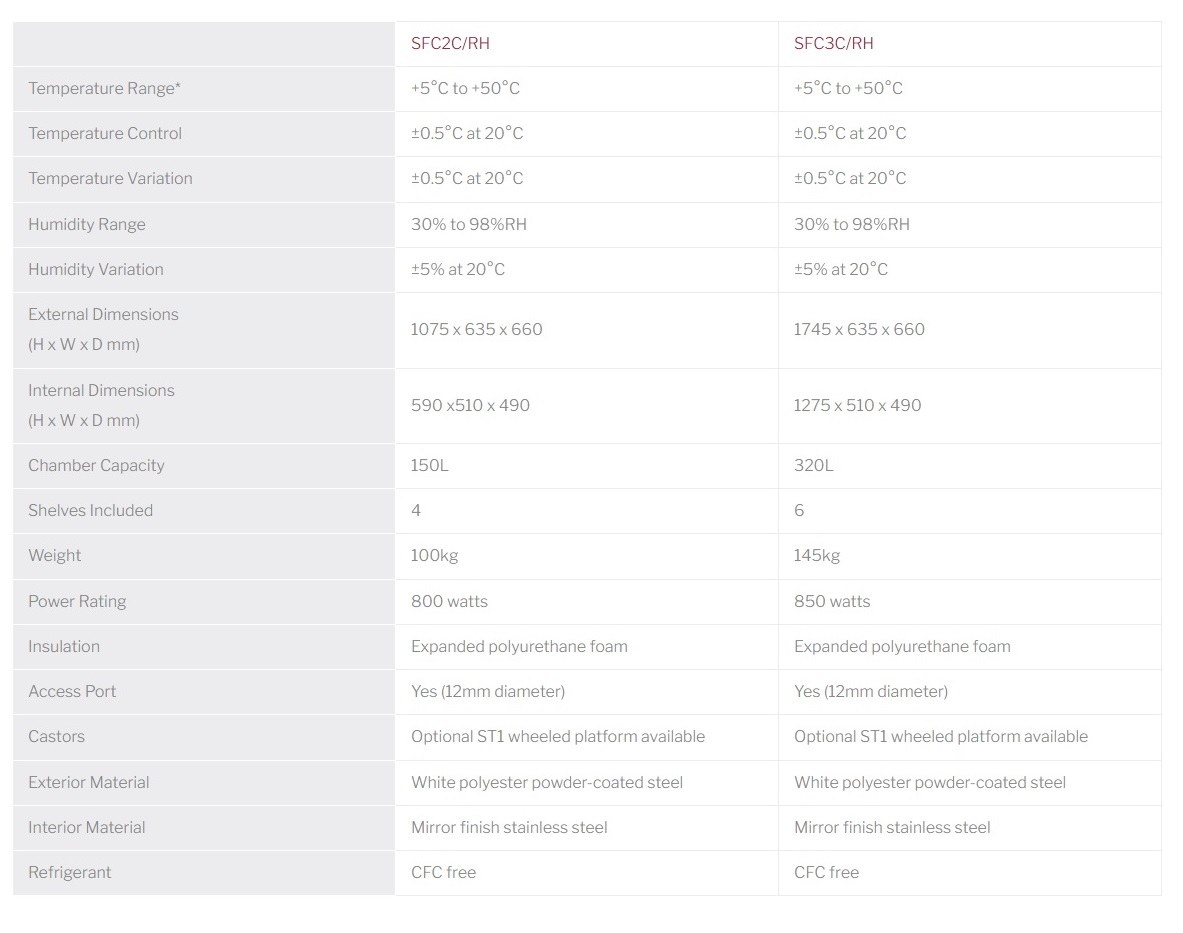Click the Shelves Included row label
Image resolution: width=1183 pixels, height=933 pixels.
(90, 510)
